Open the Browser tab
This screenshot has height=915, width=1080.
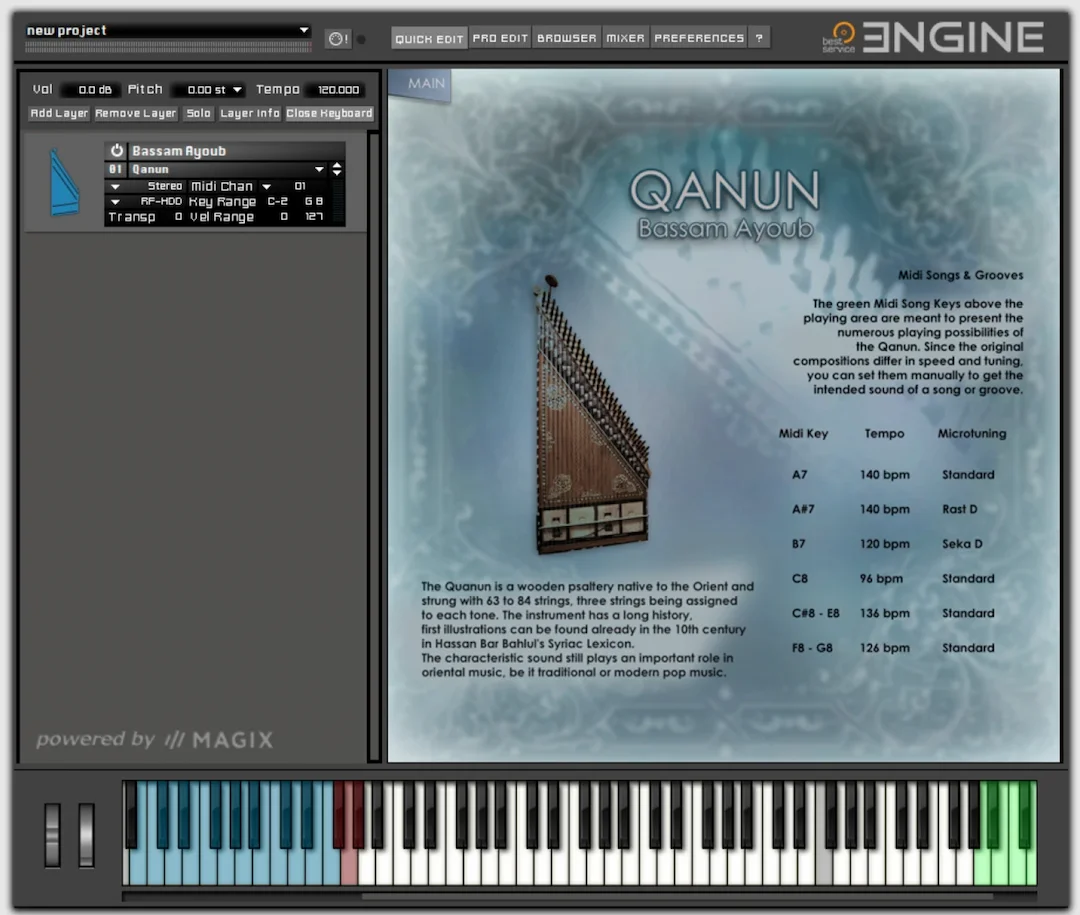coord(566,38)
